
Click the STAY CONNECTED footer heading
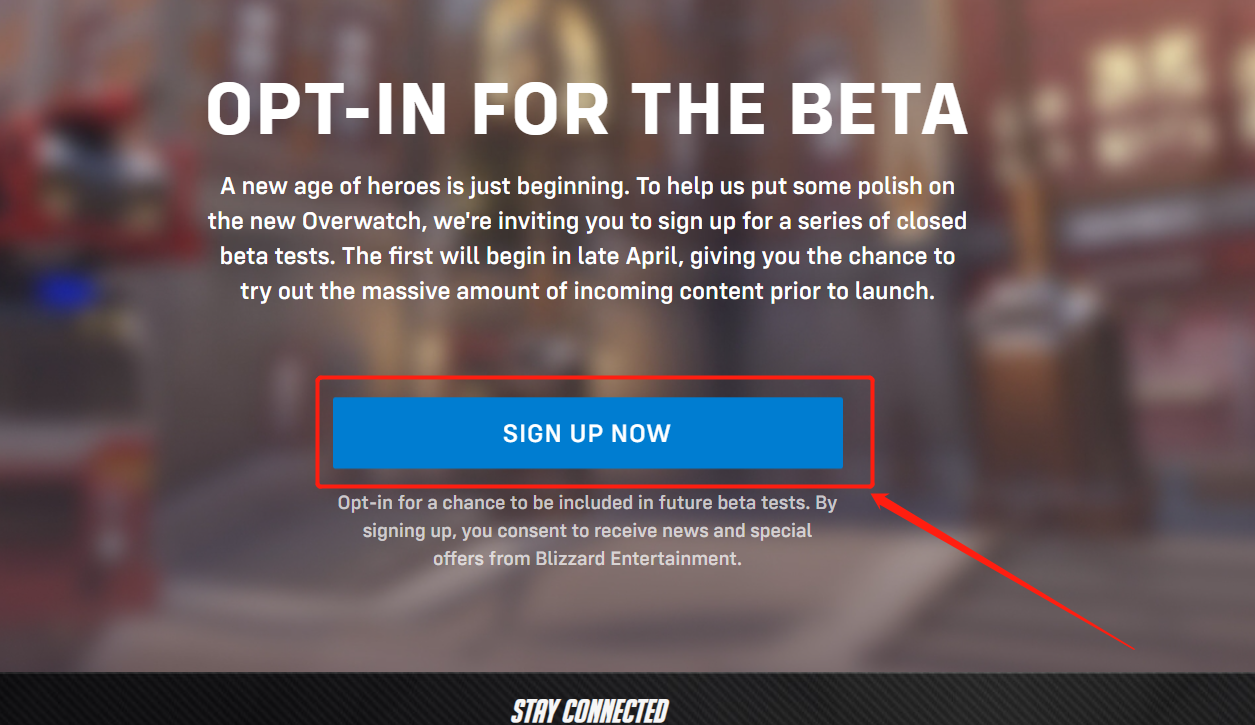(589, 711)
